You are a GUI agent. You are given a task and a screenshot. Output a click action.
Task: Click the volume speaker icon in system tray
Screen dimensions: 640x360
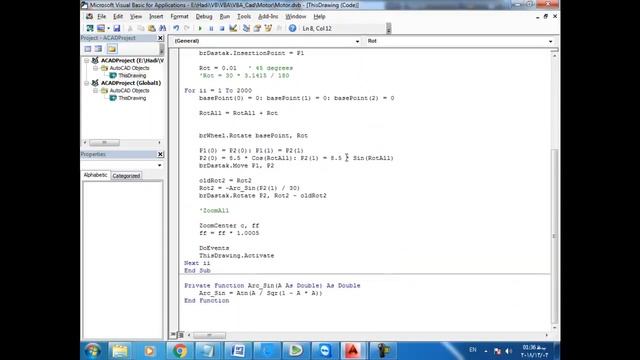[x=509, y=351]
